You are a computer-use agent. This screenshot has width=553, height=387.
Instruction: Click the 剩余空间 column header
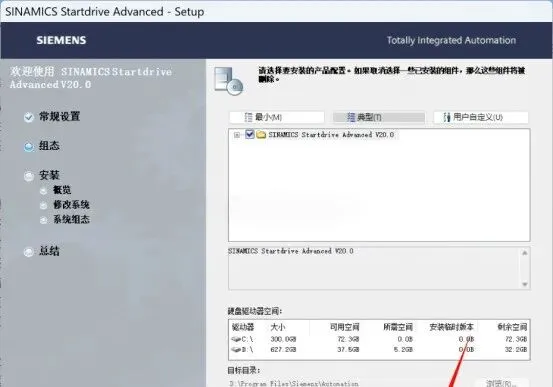tap(512, 327)
